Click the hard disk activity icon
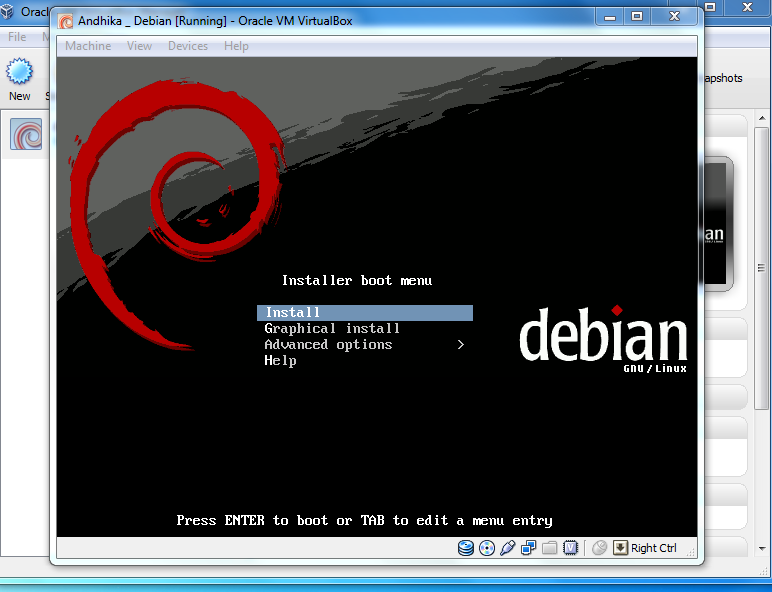The image size is (772, 592). [465, 548]
